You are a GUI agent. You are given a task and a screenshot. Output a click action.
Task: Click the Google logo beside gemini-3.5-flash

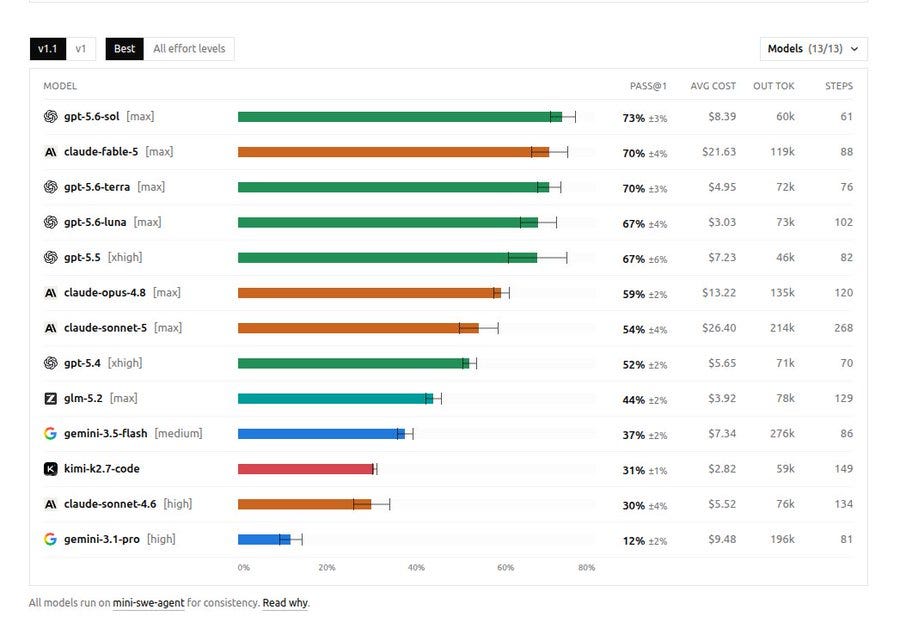[x=51, y=434]
